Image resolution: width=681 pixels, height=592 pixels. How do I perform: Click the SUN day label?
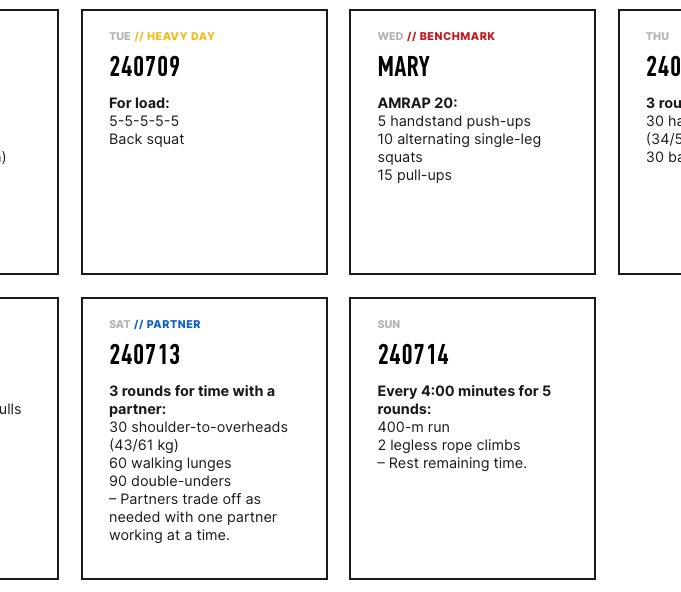[389, 324]
